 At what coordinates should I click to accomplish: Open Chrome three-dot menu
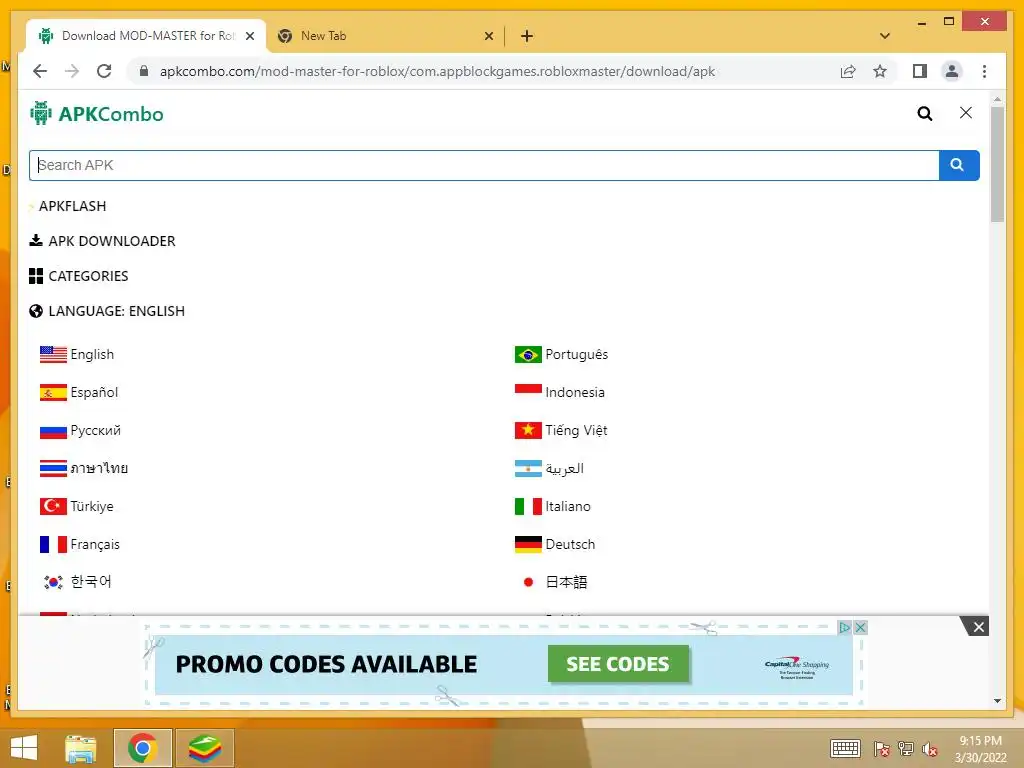point(984,71)
